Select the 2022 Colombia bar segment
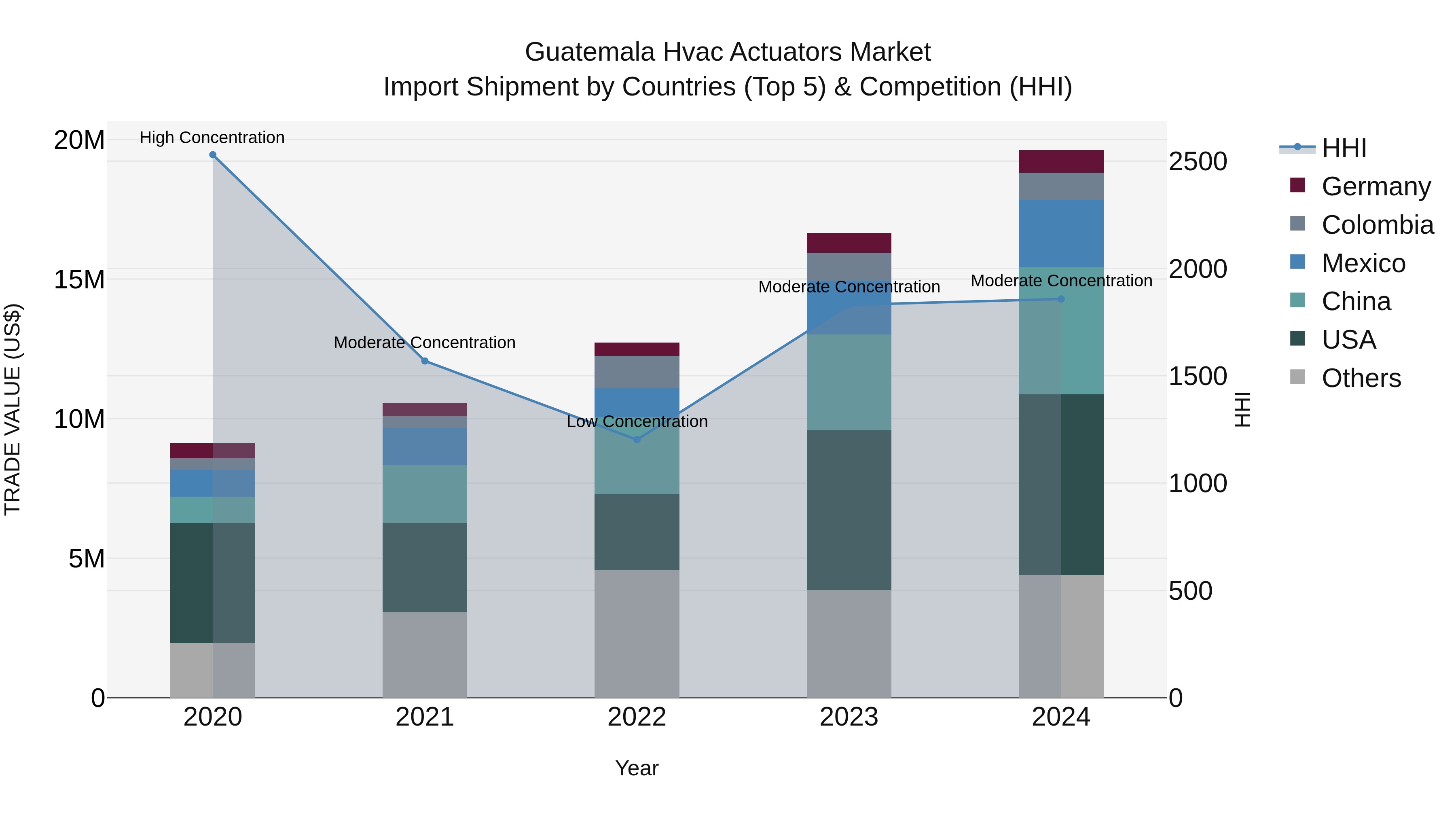The image size is (1456, 819). (637, 372)
